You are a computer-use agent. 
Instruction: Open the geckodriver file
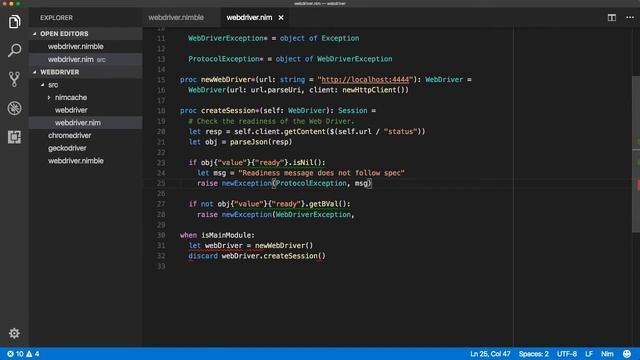[67, 148]
